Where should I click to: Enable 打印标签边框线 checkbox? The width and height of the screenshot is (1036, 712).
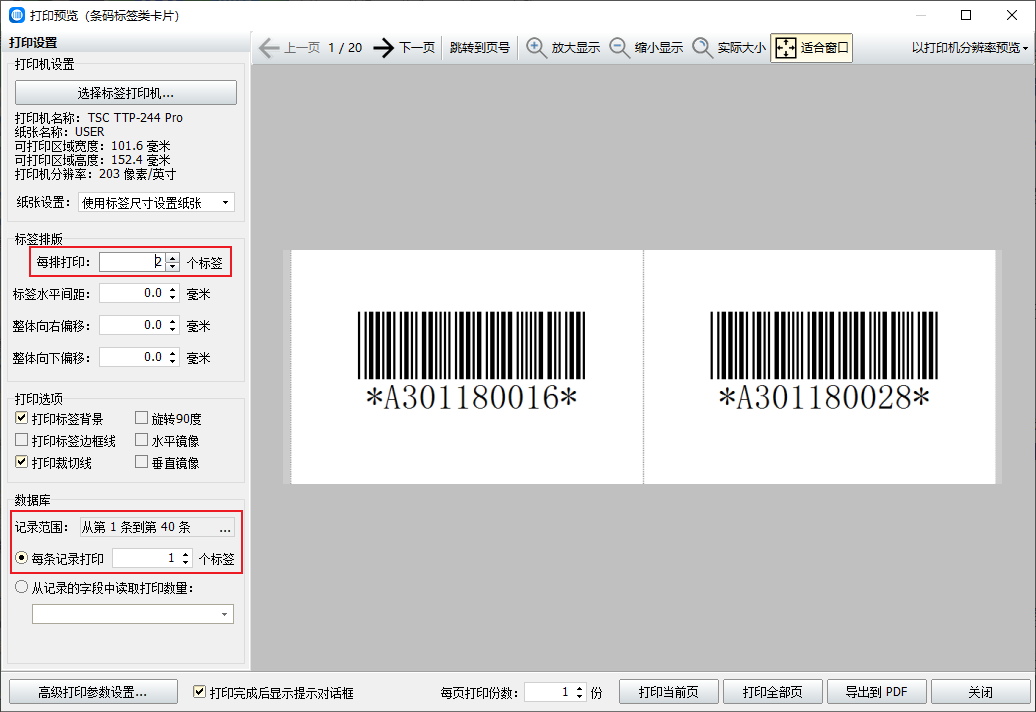click(x=22, y=440)
